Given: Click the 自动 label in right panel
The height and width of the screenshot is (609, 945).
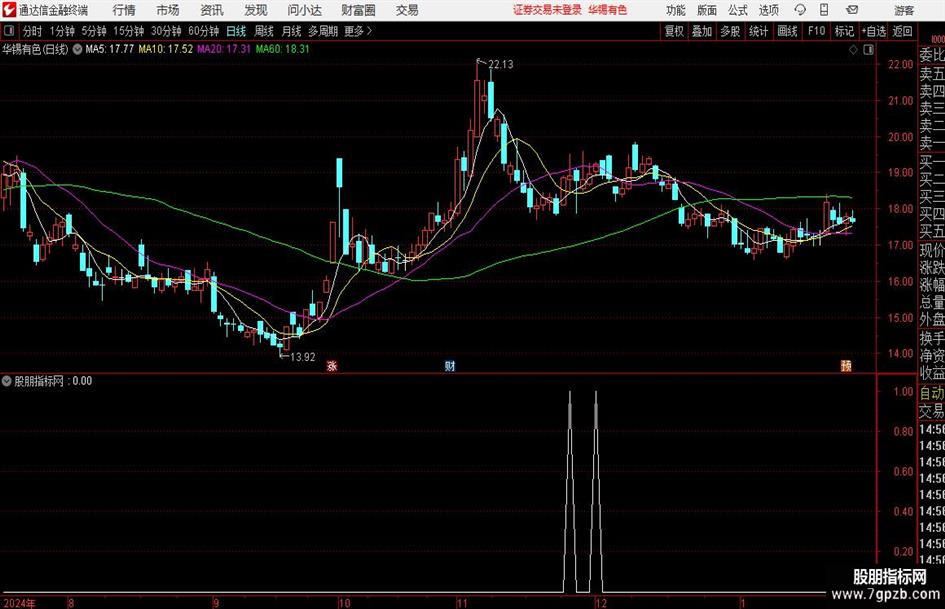Looking at the screenshot, I should coord(932,393).
